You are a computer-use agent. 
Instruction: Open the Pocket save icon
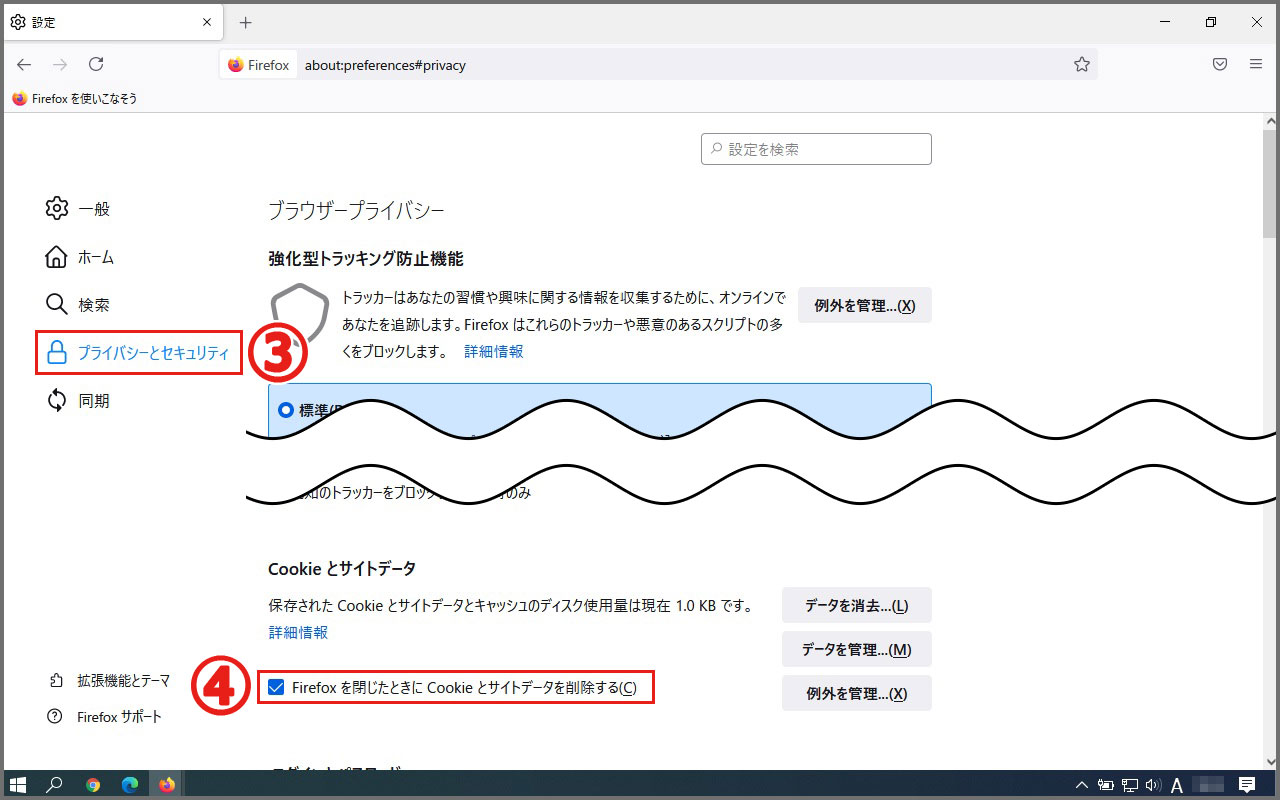click(x=1220, y=64)
